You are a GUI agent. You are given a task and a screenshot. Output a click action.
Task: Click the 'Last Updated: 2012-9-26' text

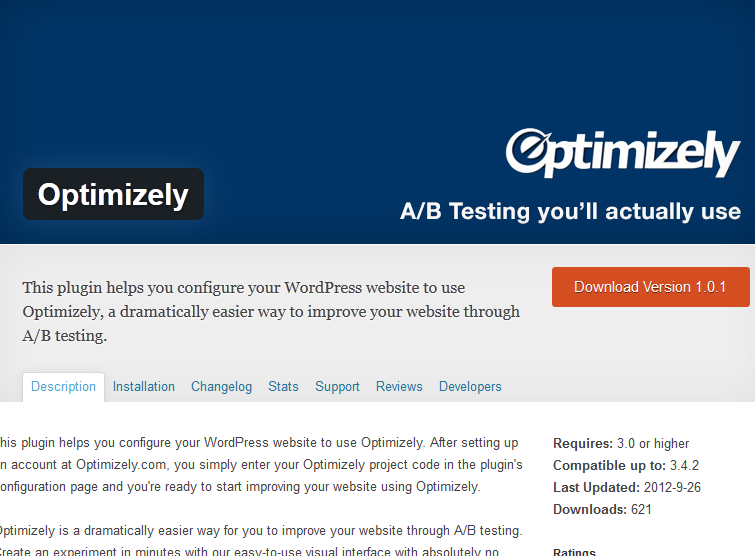(x=626, y=487)
